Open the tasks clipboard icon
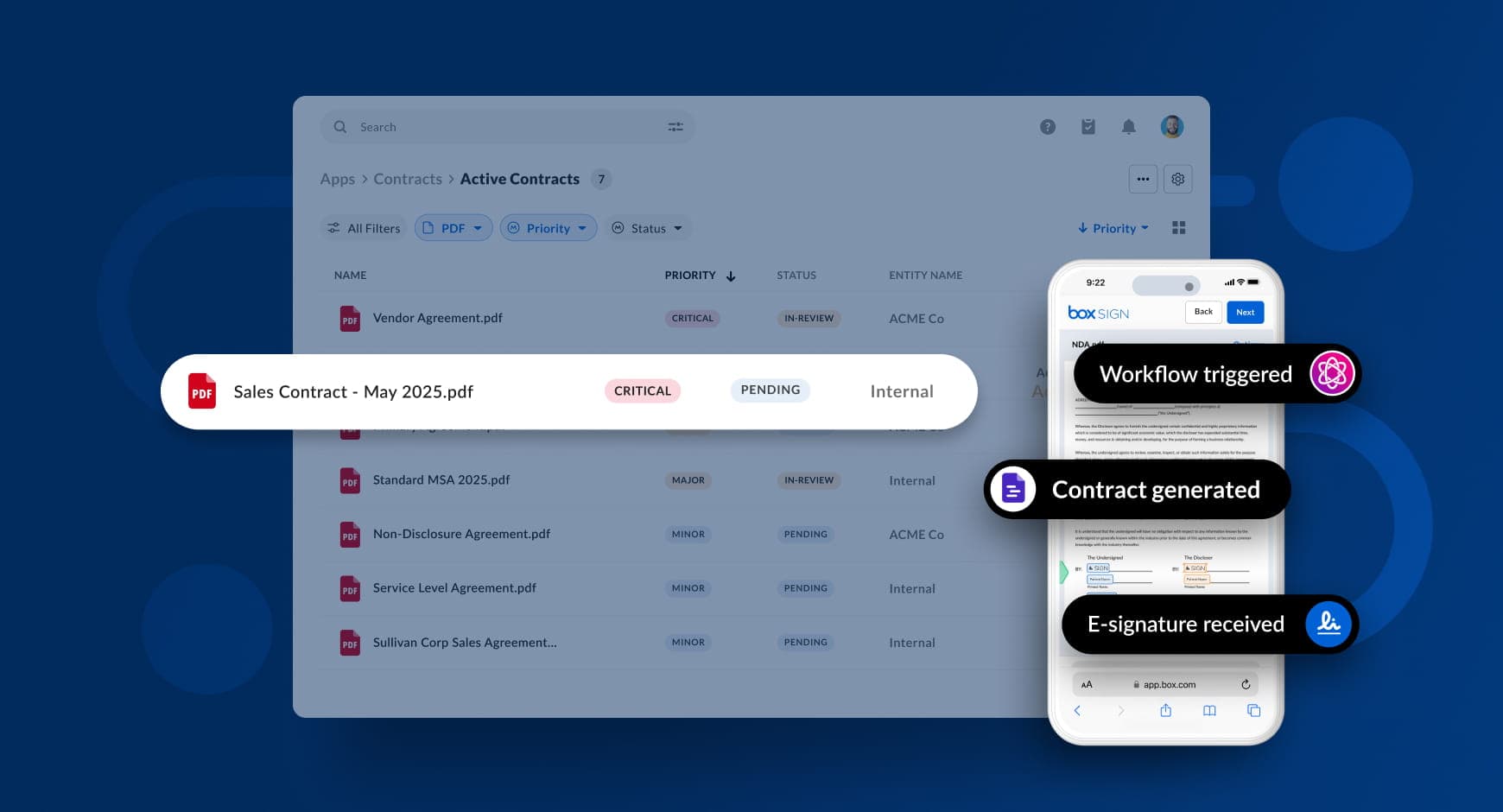The image size is (1503, 812). pyautogui.click(x=1088, y=127)
